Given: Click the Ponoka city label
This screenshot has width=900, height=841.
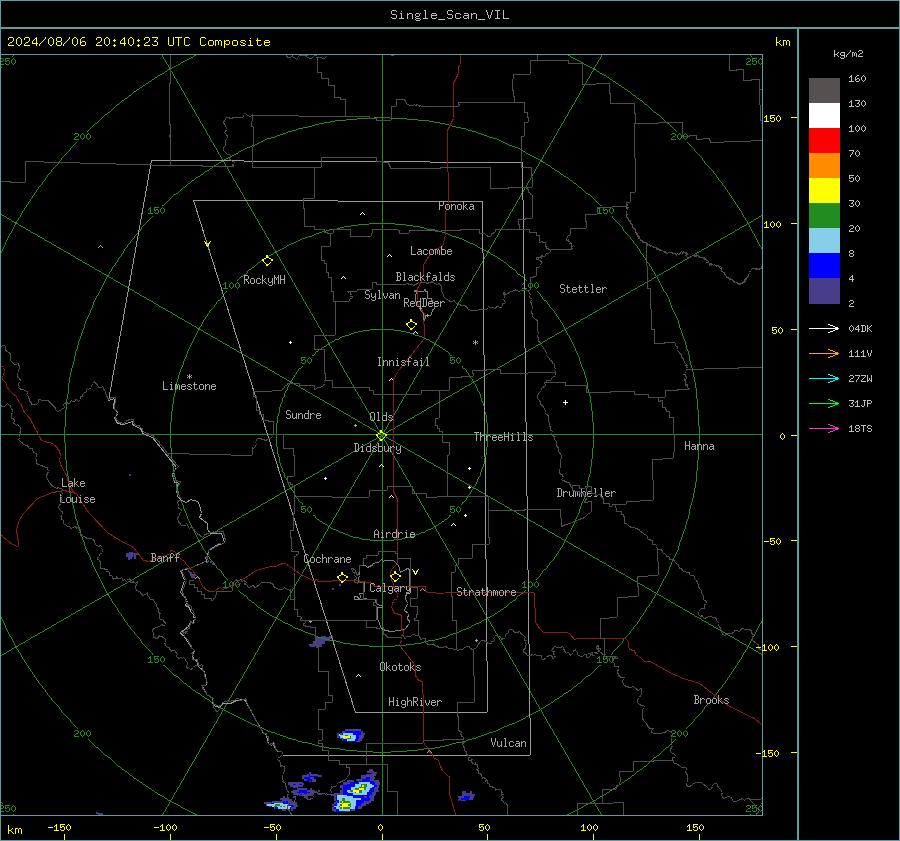Looking at the screenshot, I should (x=456, y=206).
